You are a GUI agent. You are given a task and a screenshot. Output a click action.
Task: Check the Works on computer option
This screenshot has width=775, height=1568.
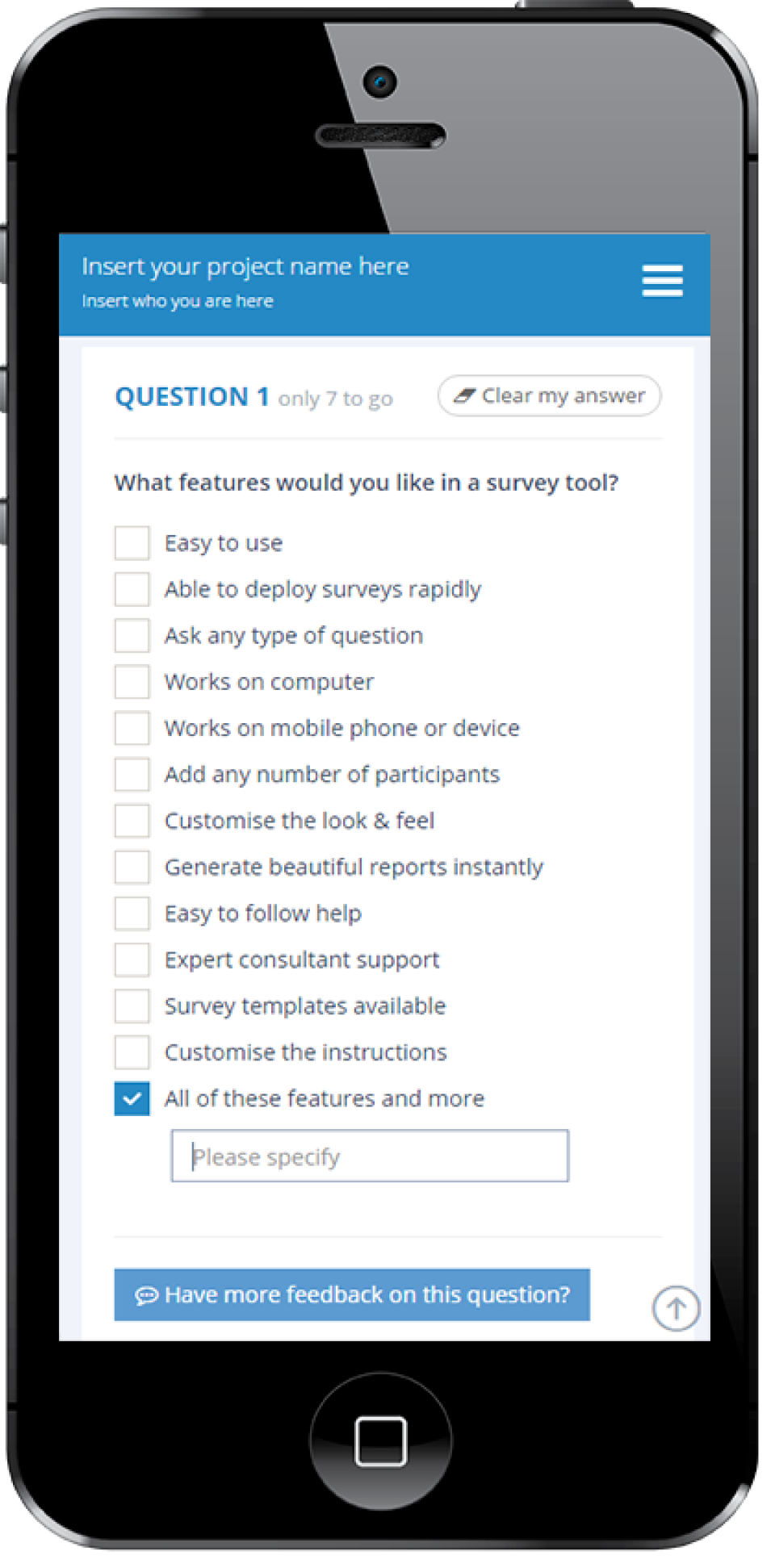(132, 681)
